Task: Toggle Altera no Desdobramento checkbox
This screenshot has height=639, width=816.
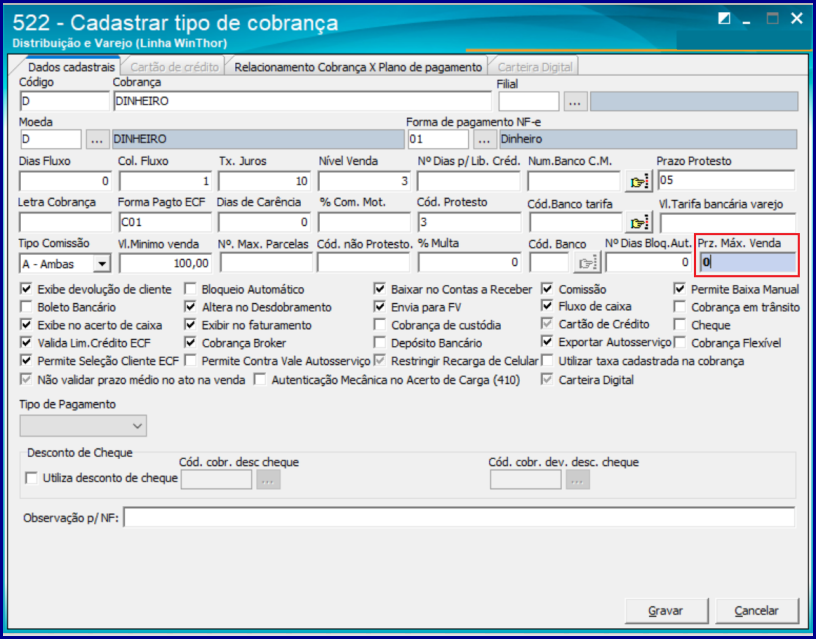Action: click(x=190, y=307)
